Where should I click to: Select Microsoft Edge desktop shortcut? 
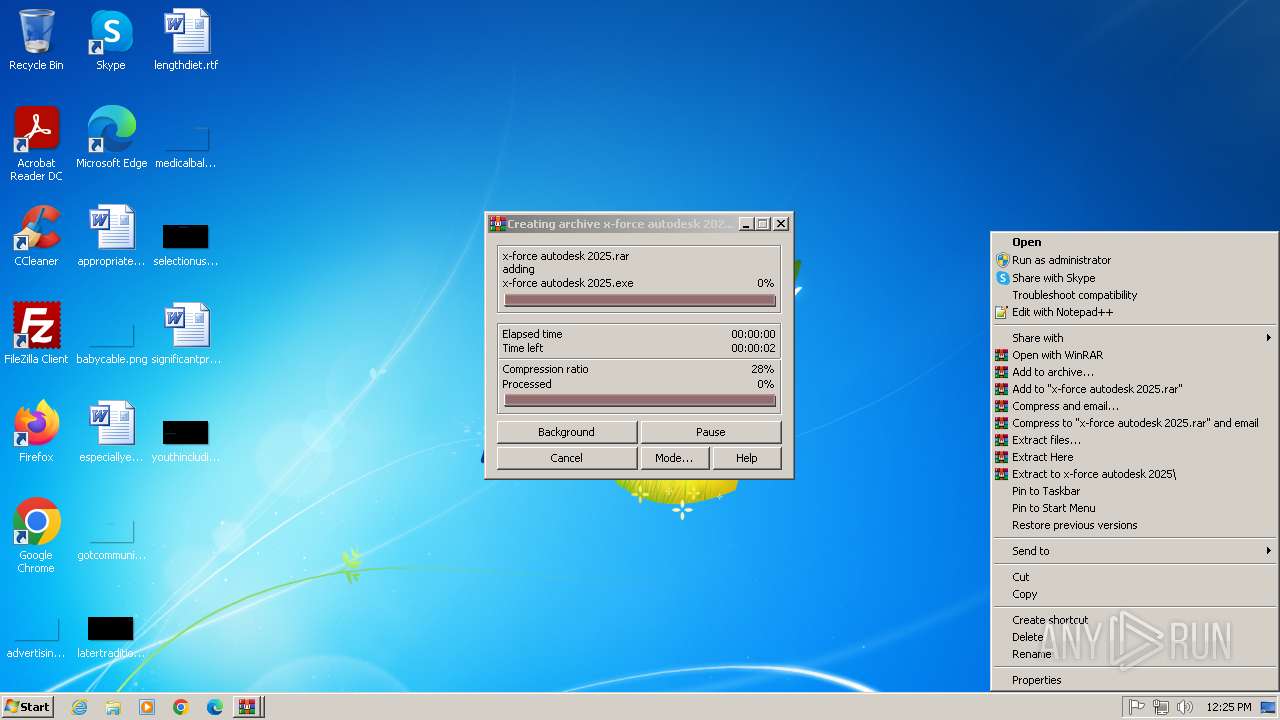111,138
